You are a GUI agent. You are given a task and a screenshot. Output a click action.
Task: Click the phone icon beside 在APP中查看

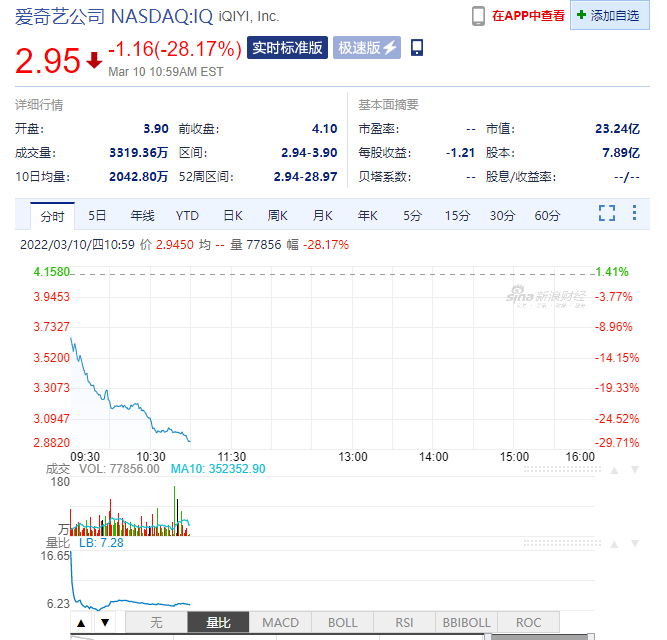click(478, 16)
